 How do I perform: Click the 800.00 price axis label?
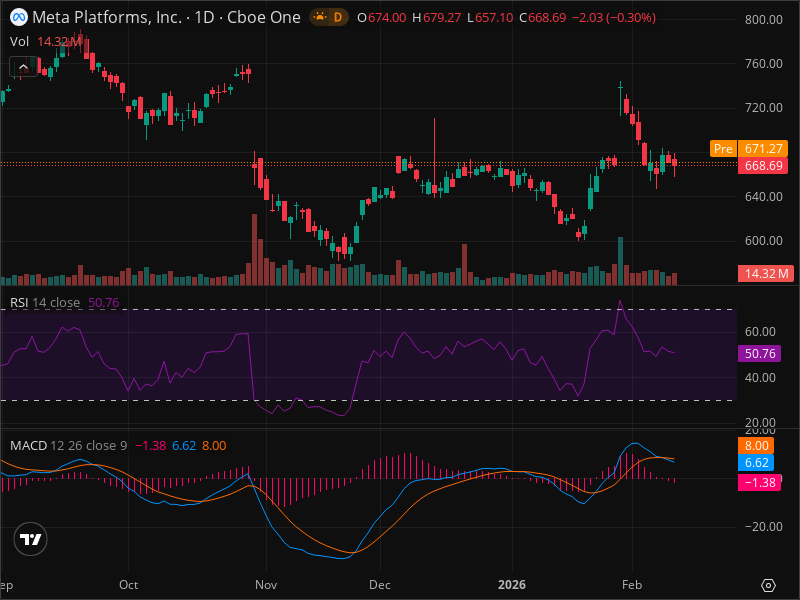click(x=763, y=19)
